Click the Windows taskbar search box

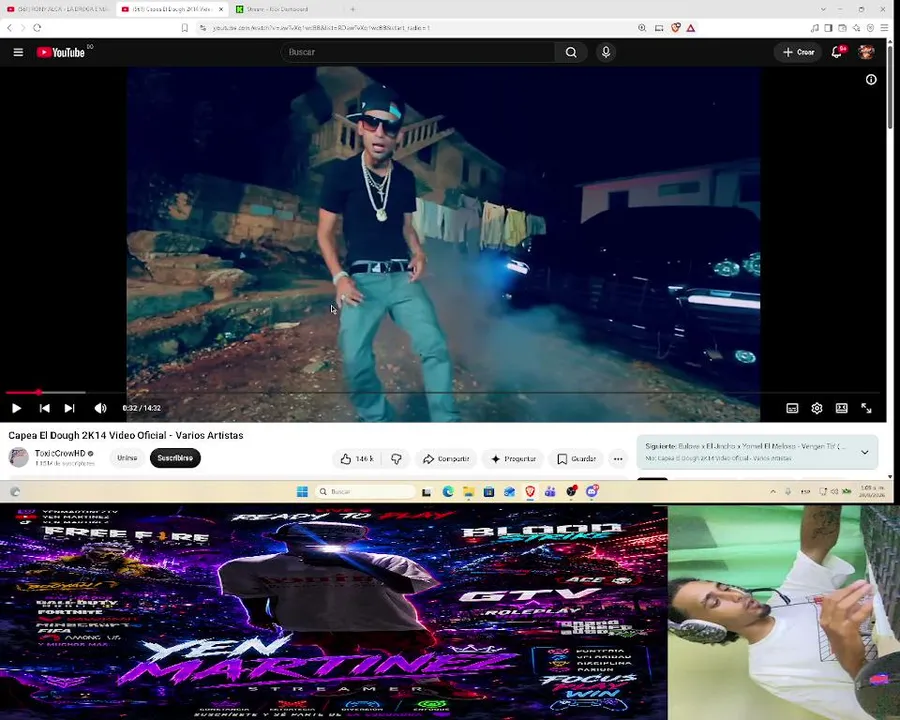click(366, 491)
